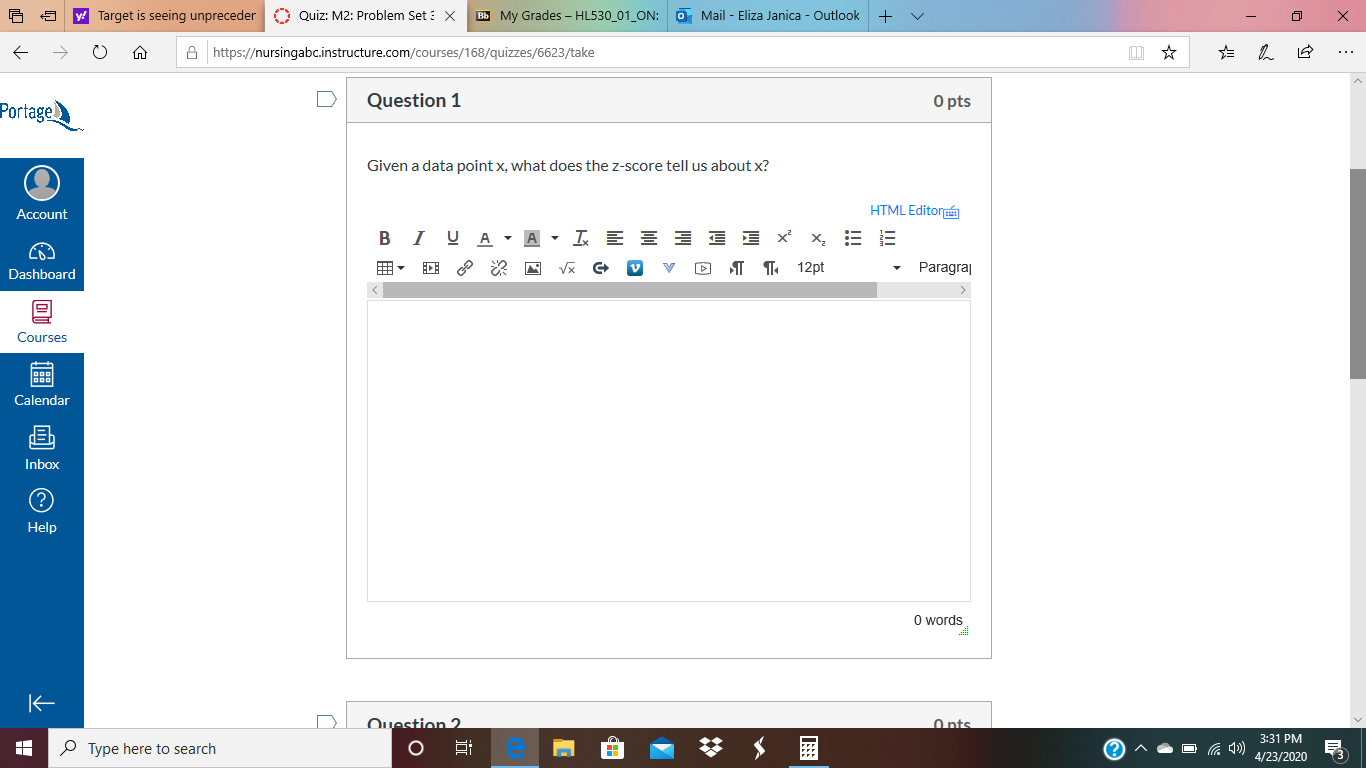
Task: Toggle bold formatting
Action: coord(384,238)
